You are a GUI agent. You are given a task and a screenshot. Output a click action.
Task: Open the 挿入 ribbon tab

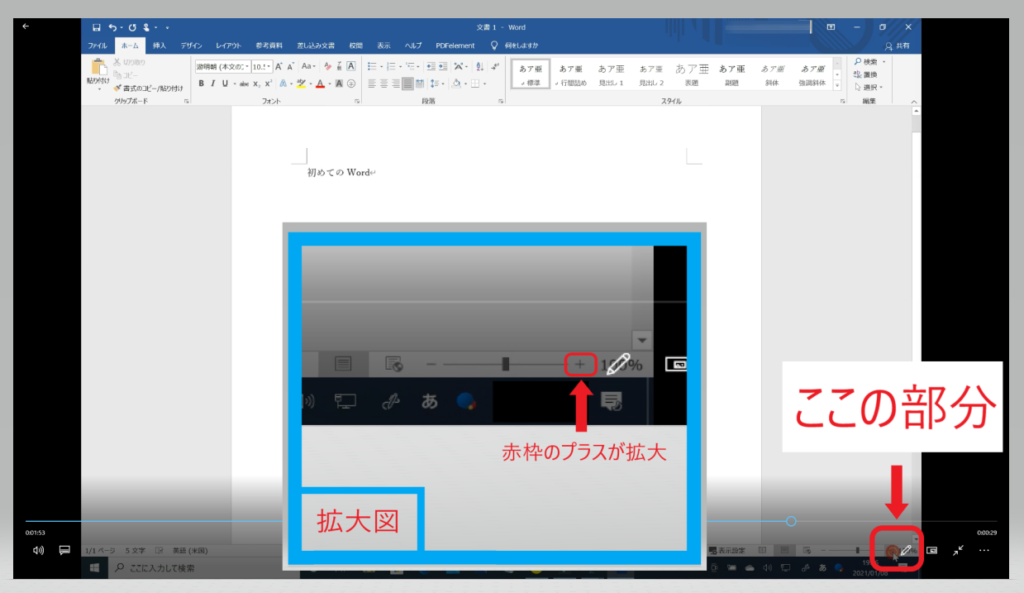pos(159,46)
